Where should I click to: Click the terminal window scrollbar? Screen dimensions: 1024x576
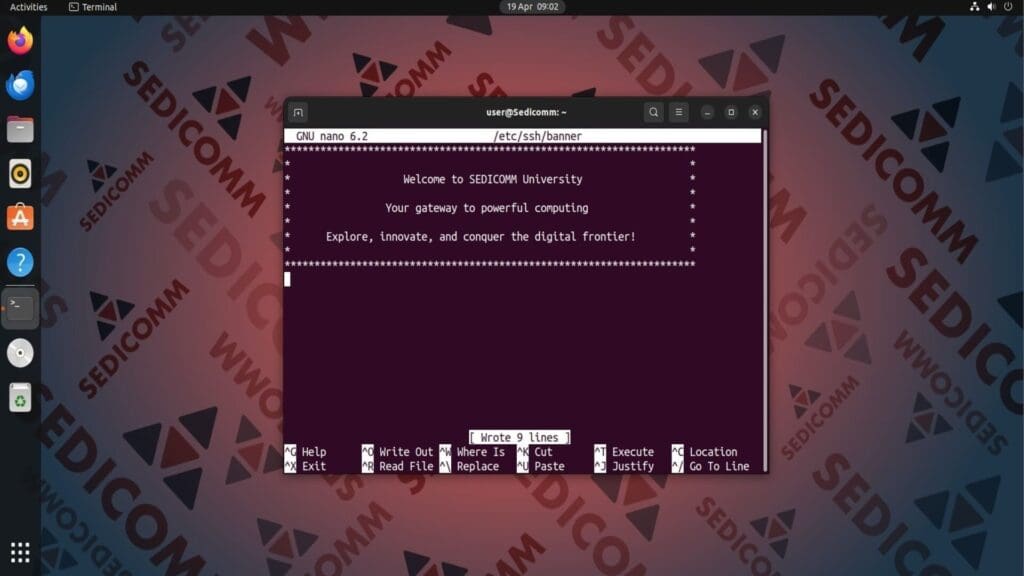pos(765,300)
